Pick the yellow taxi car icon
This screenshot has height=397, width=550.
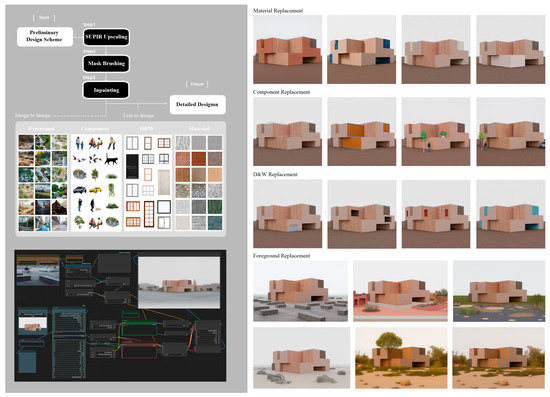[x=95, y=190]
